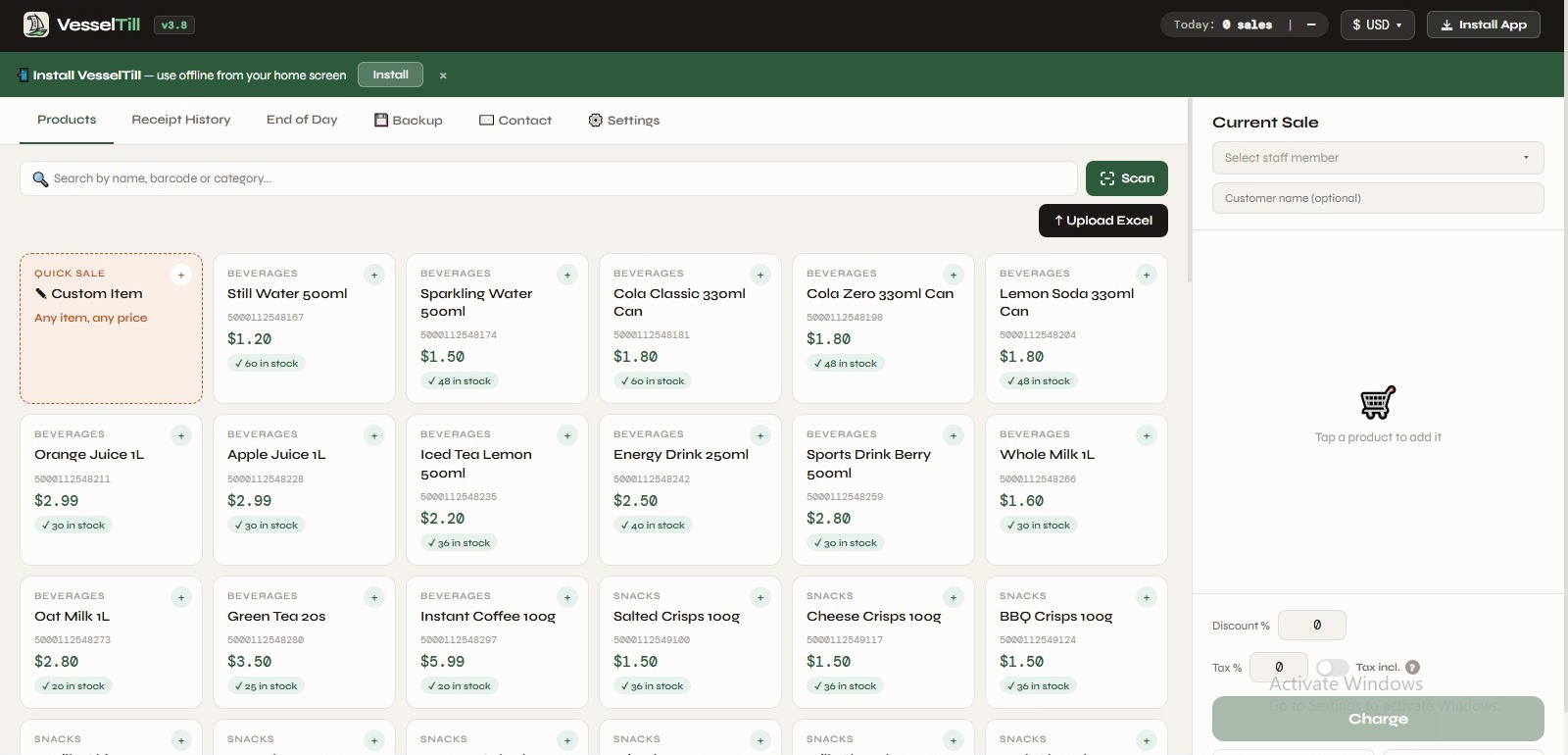Add Lemon Soda 330ml Can via plus icon

(x=1147, y=275)
